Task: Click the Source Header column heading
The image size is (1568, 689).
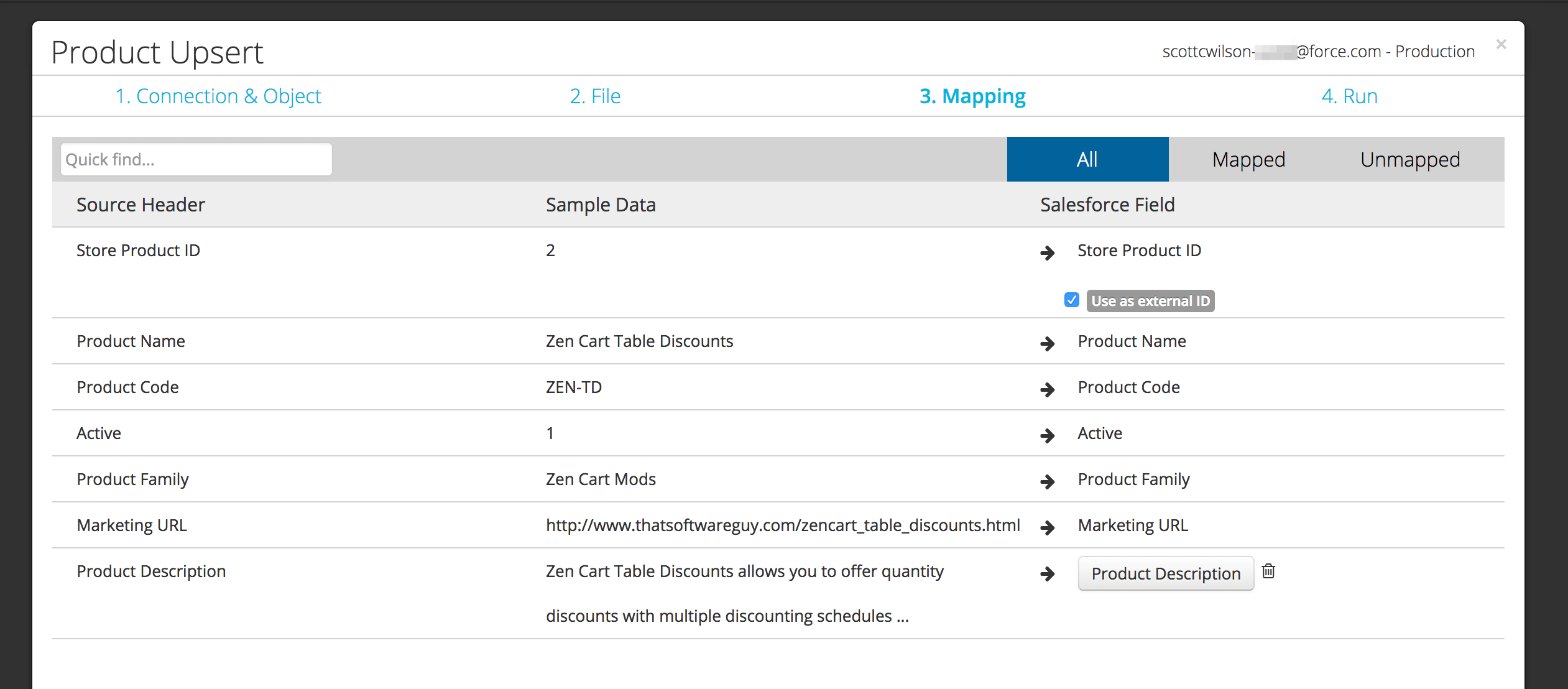Action: [141, 205]
